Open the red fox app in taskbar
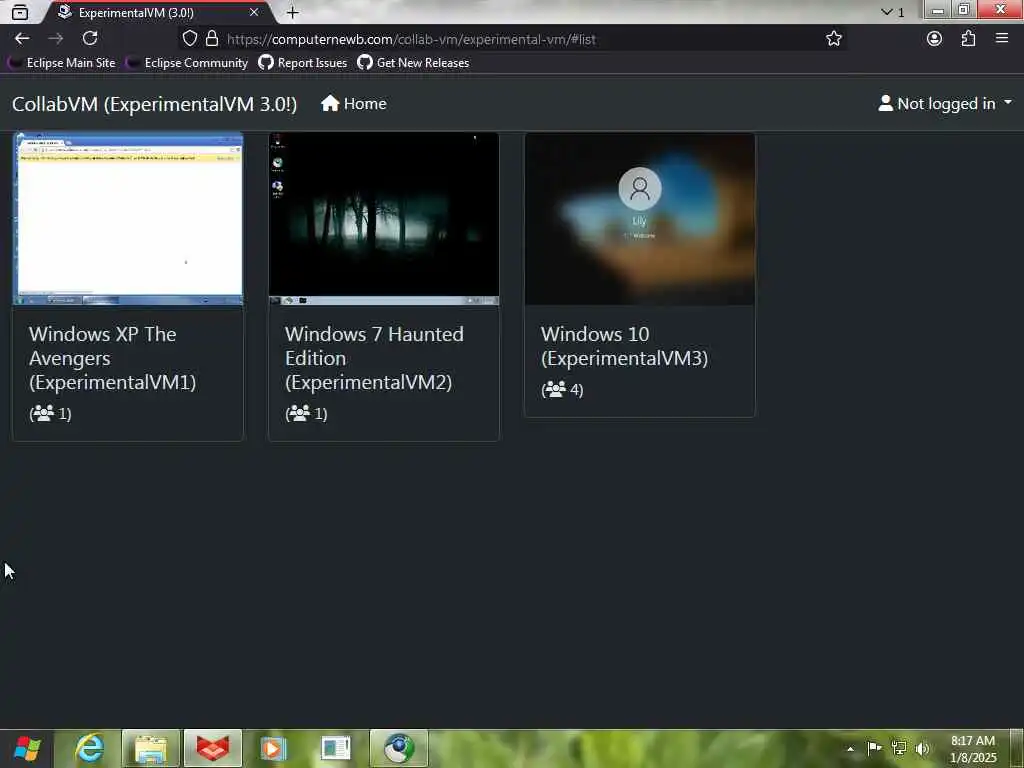The height and width of the screenshot is (768, 1024). 213,748
